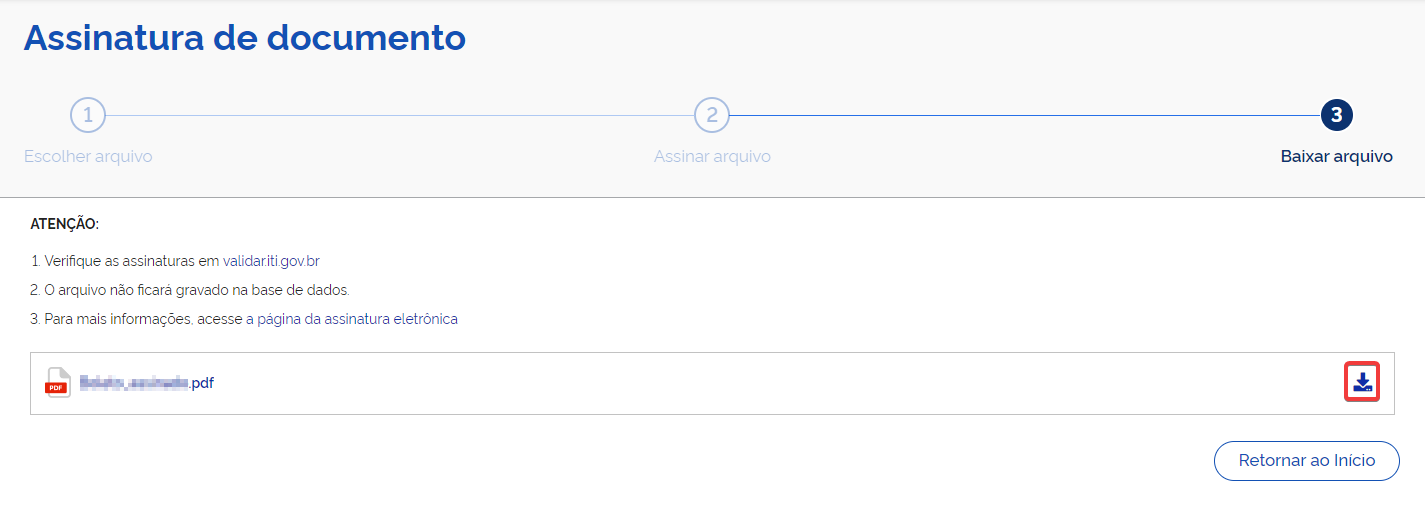
Task: Select the highlighted step 3 circle
Action: (x=1337, y=115)
